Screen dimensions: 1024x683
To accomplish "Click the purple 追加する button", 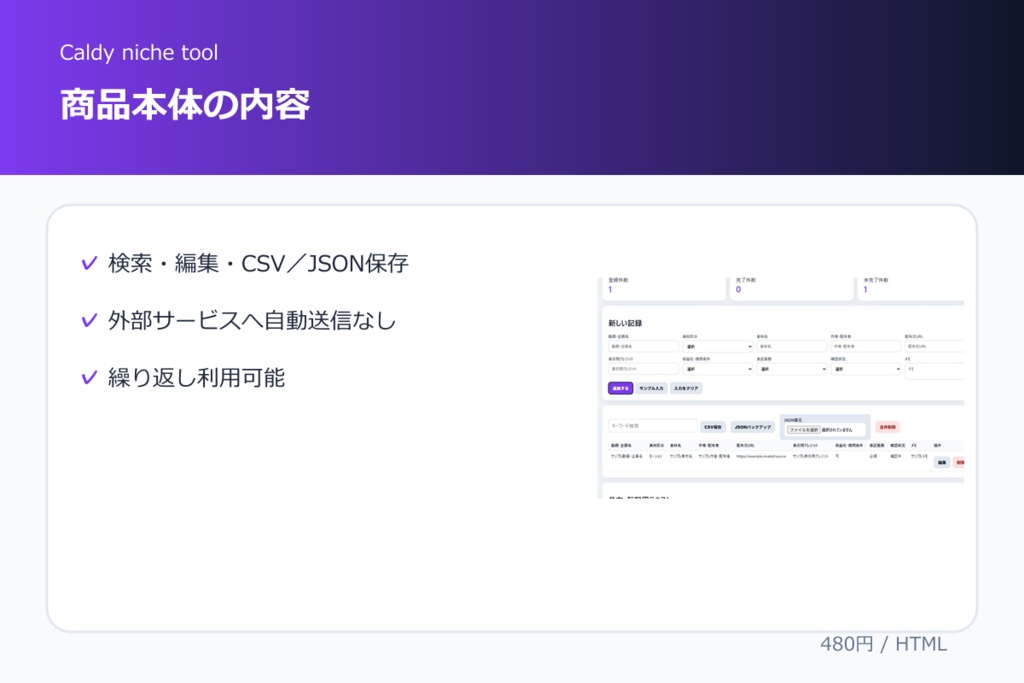I will [620, 388].
